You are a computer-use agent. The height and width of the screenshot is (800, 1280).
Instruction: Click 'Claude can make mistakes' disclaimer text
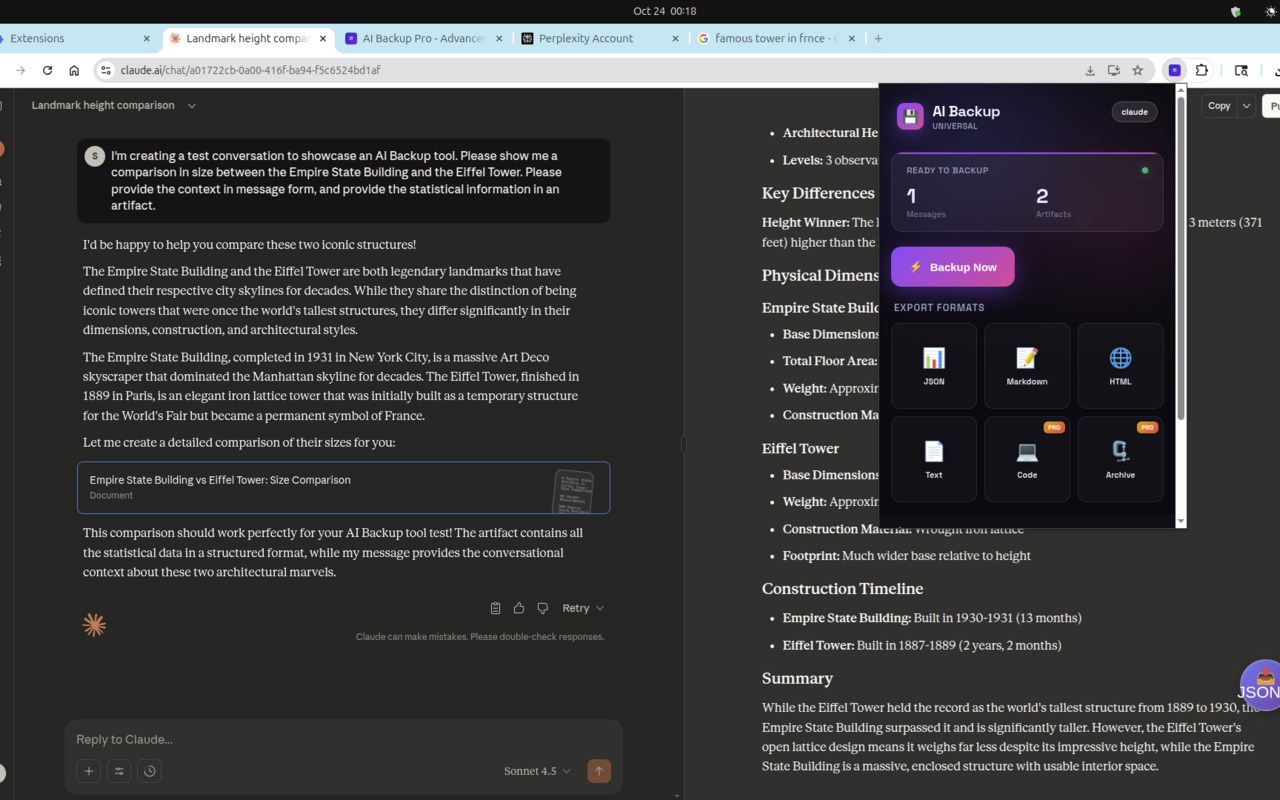(x=480, y=636)
